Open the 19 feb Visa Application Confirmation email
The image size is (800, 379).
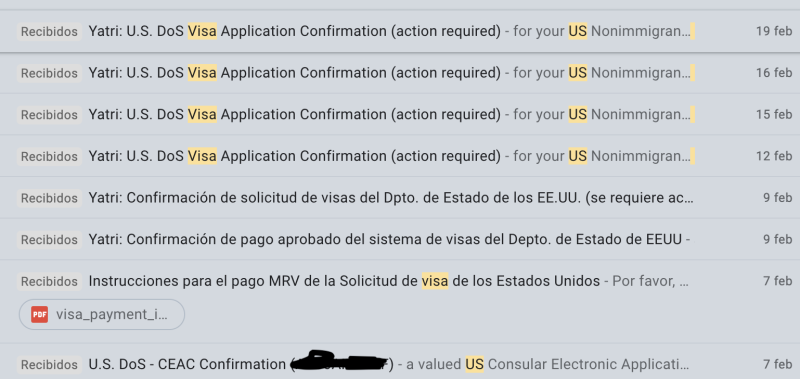pyautogui.click(x=400, y=31)
